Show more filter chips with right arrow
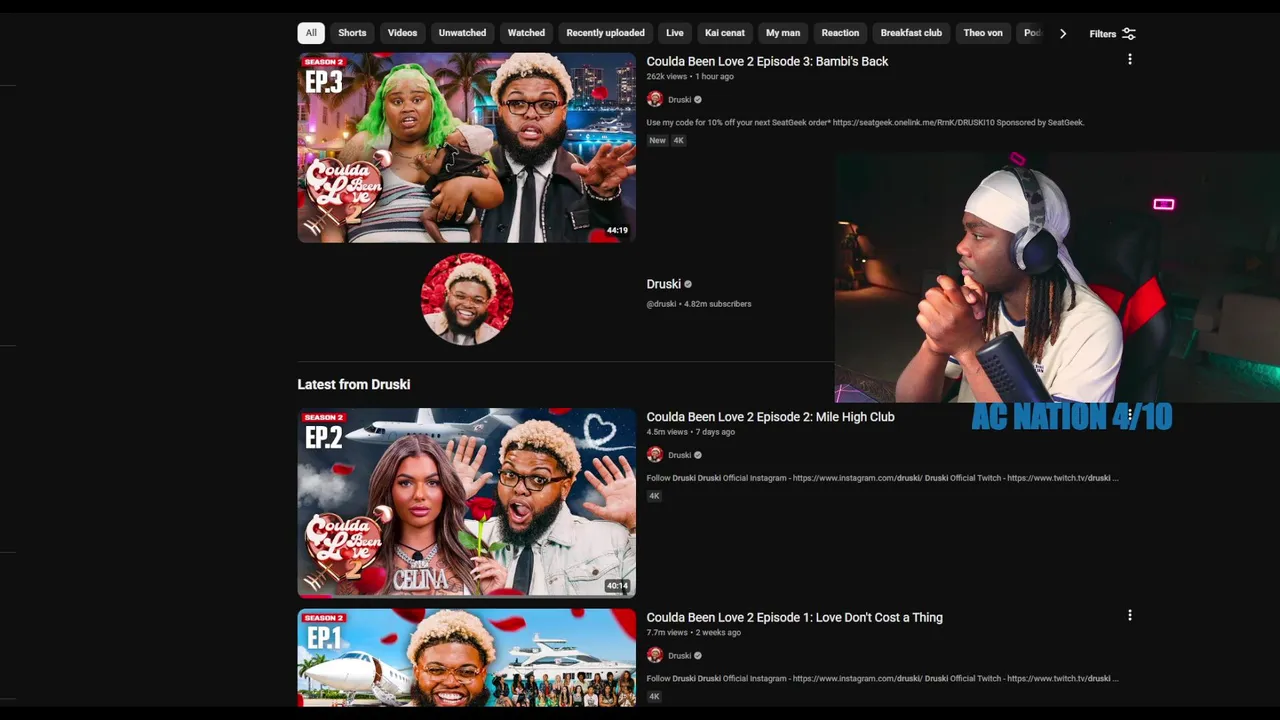 coord(1063,33)
